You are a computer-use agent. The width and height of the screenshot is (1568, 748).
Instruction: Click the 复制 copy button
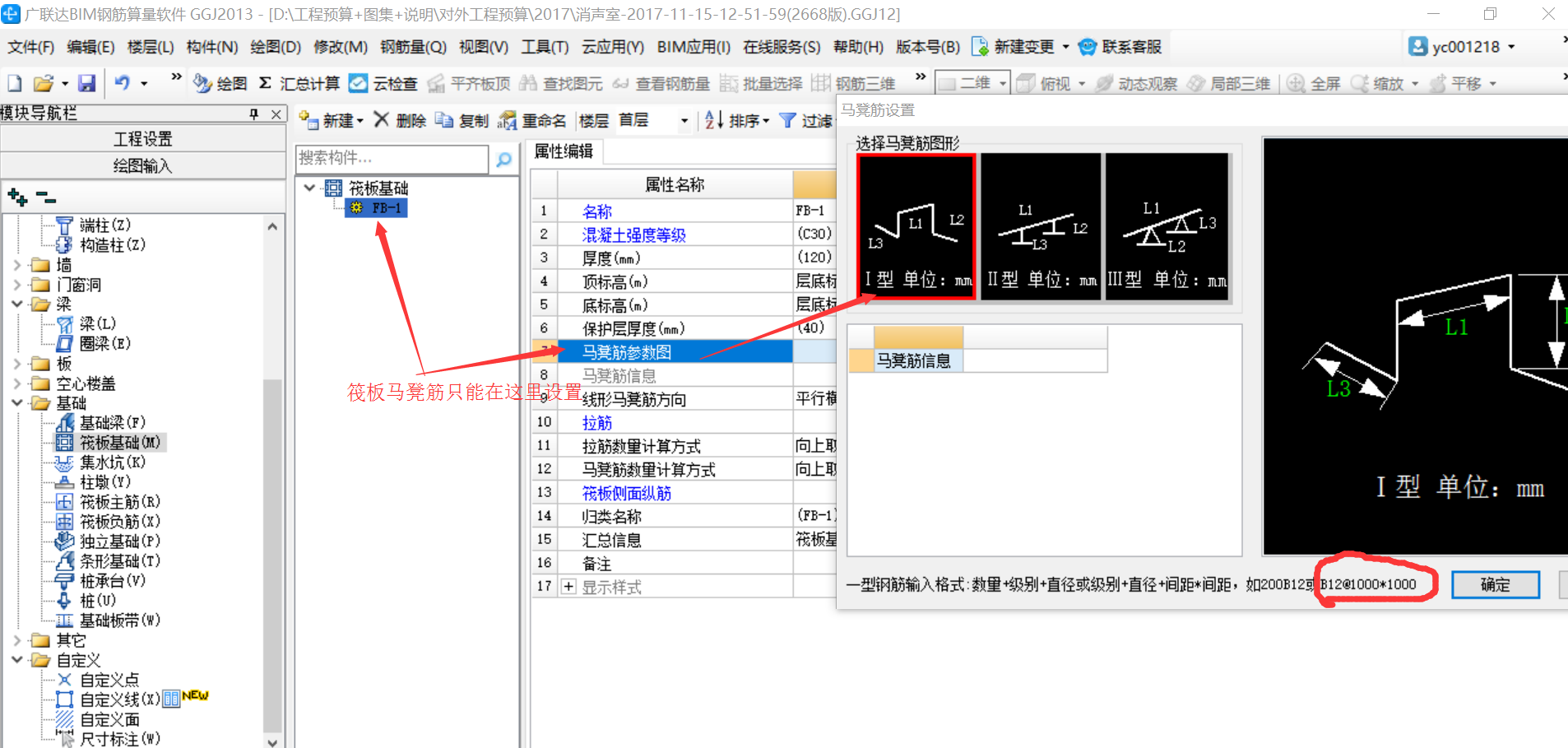(x=462, y=120)
